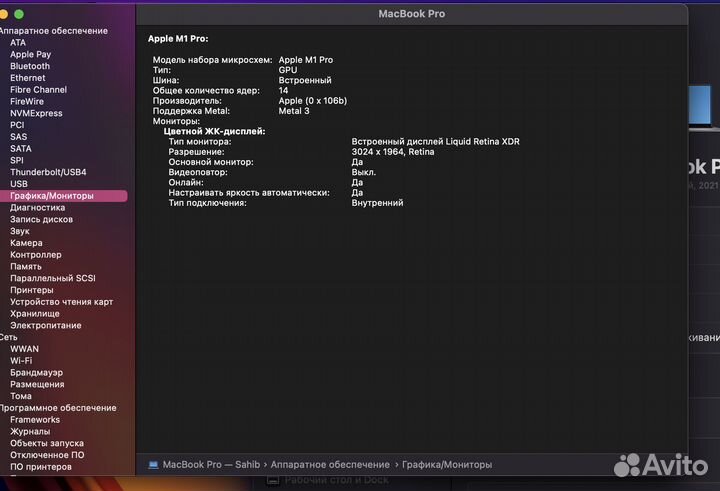Click the yellow minimize window button
720x491 pixels.
click(x=3, y=14)
